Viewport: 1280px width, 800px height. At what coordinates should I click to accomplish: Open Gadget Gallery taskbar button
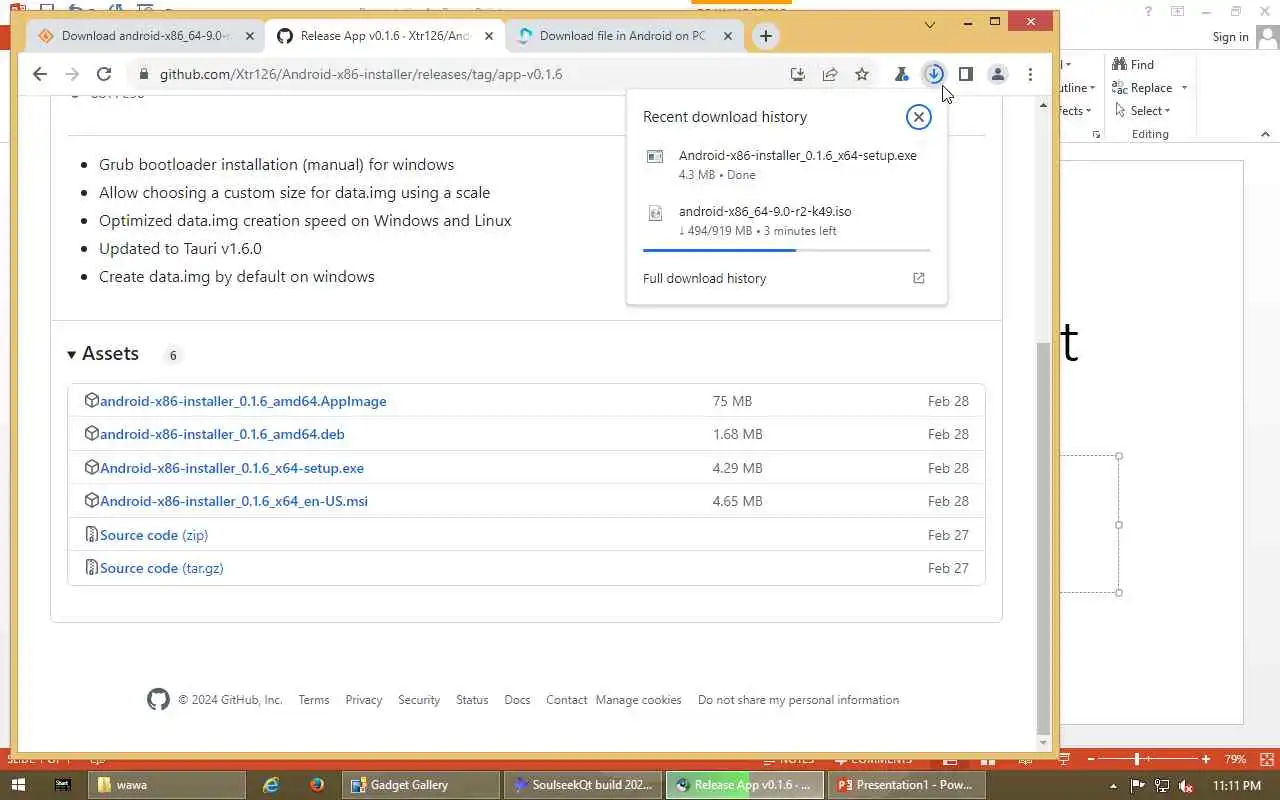[422, 785]
